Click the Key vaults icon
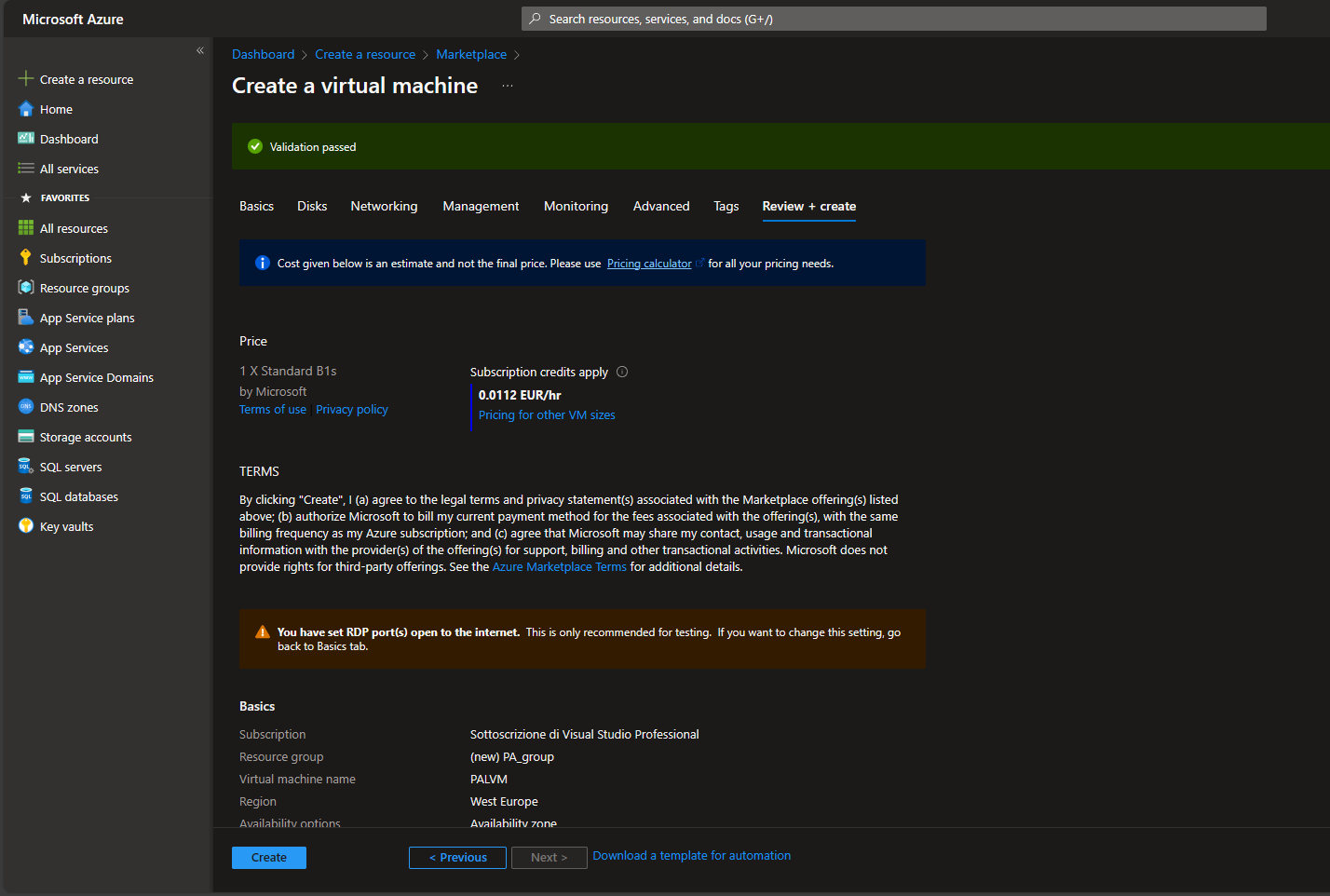Image resolution: width=1330 pixels, height=896 pixels. click(x=26, y=526)
